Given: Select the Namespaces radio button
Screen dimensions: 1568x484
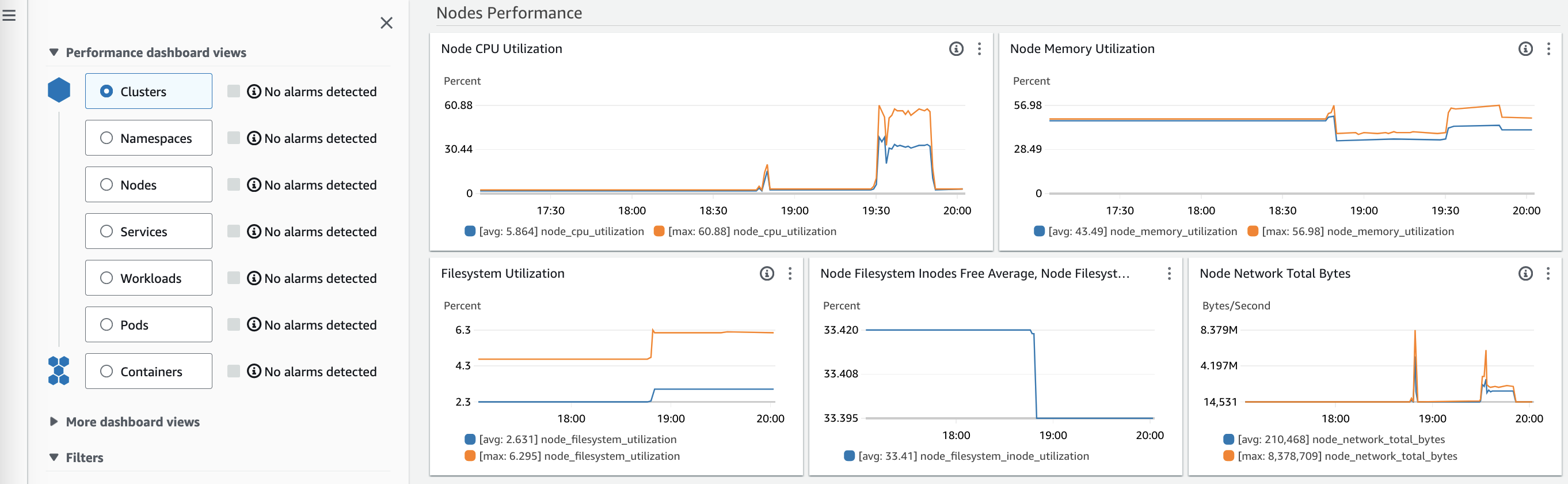Looking at the screenshot, I should [x=106, y=138].
